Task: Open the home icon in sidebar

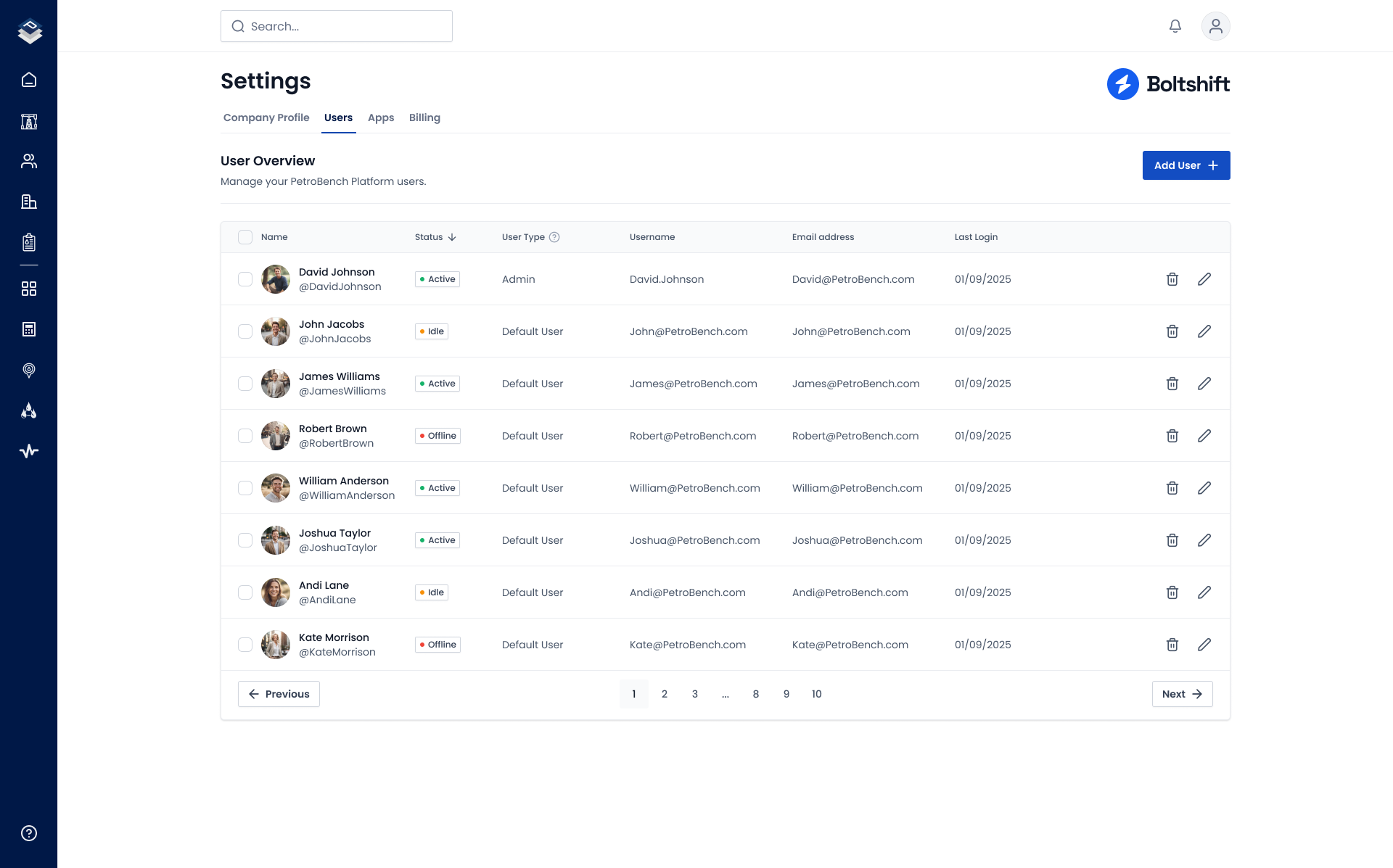Action: click(29, 80)
